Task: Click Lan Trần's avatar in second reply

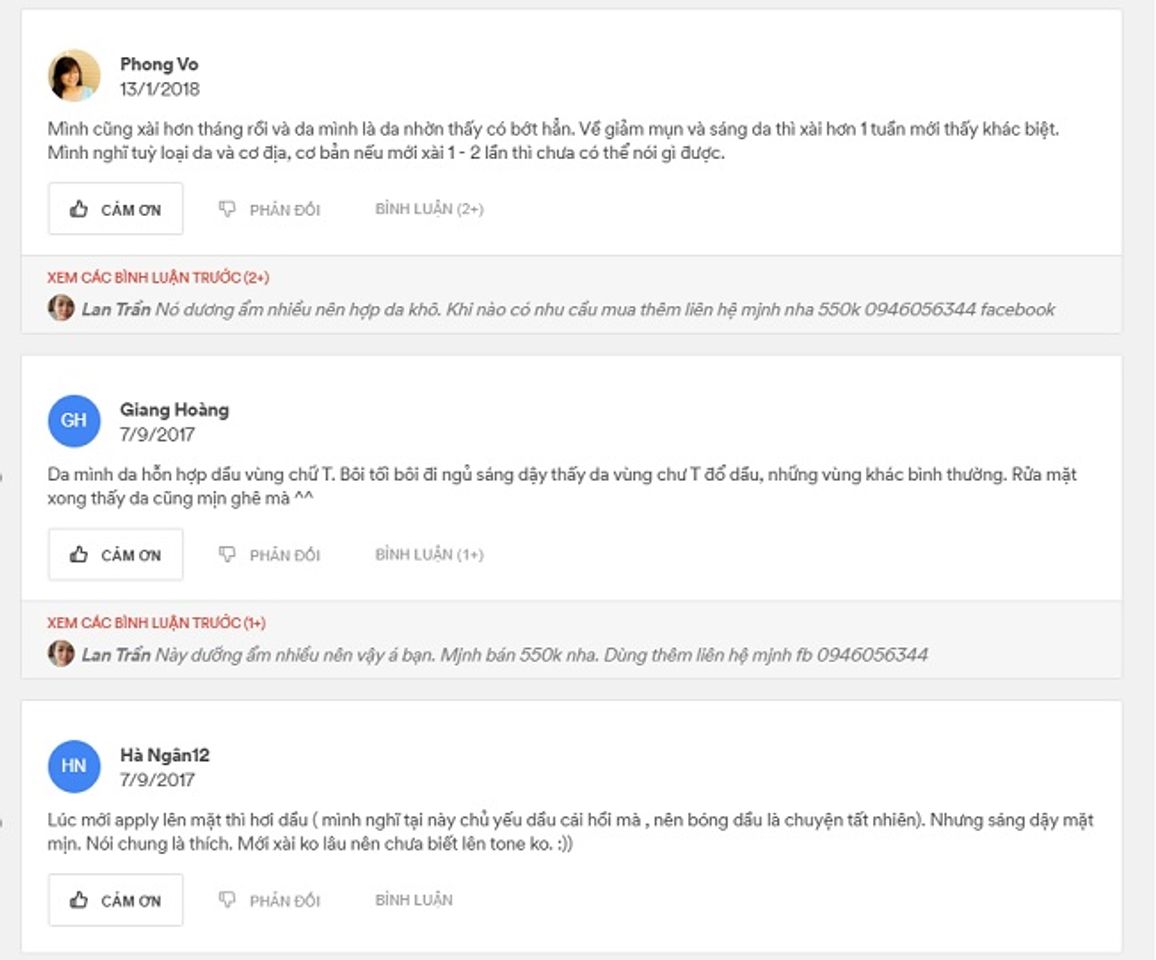Action: coord(61,653)
